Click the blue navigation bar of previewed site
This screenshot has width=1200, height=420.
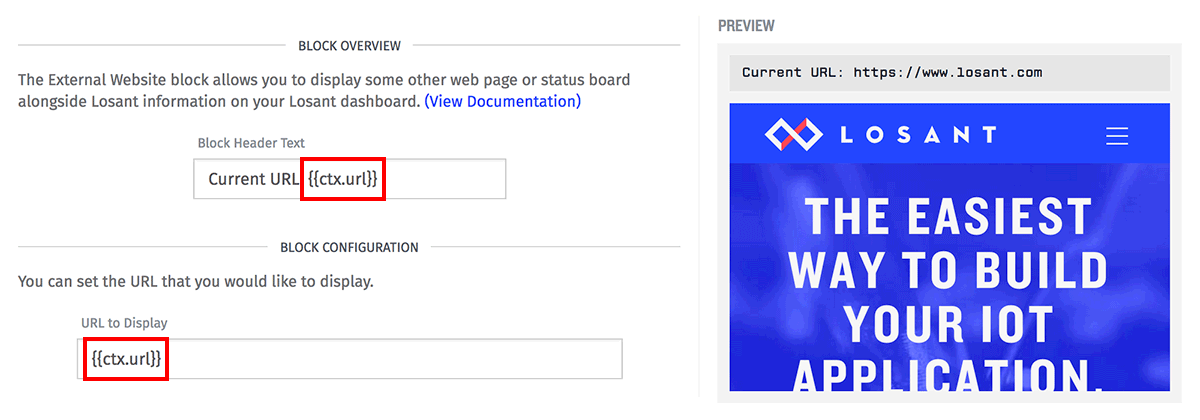point(949,134)
